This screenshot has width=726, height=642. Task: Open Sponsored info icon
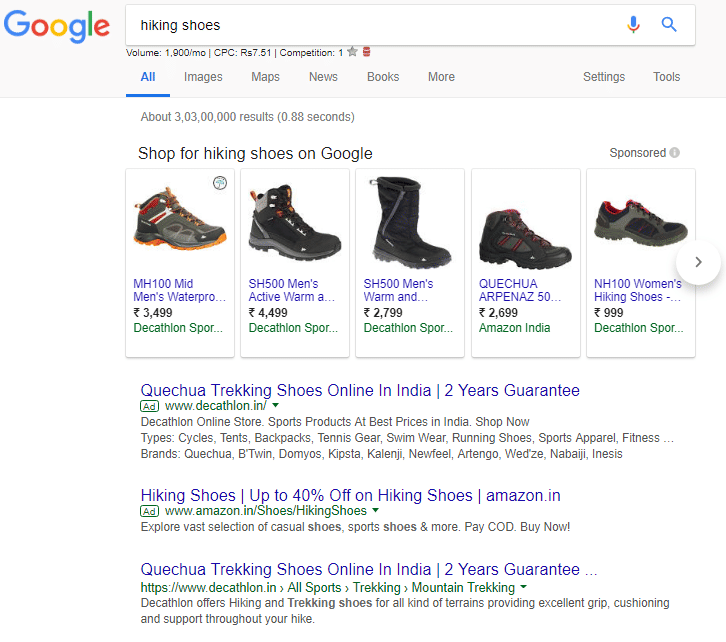coord(675,152)
